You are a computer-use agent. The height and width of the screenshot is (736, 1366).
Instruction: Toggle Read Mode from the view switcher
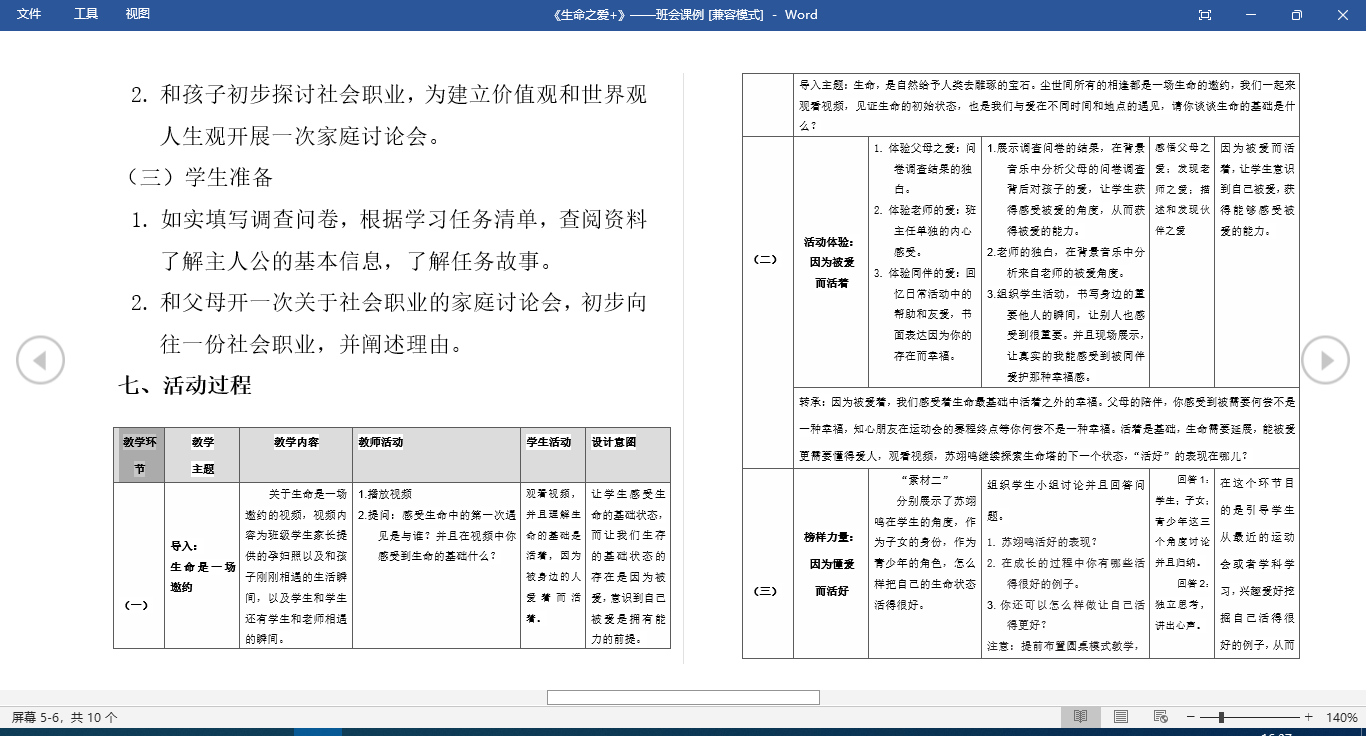click(1080, 717)
